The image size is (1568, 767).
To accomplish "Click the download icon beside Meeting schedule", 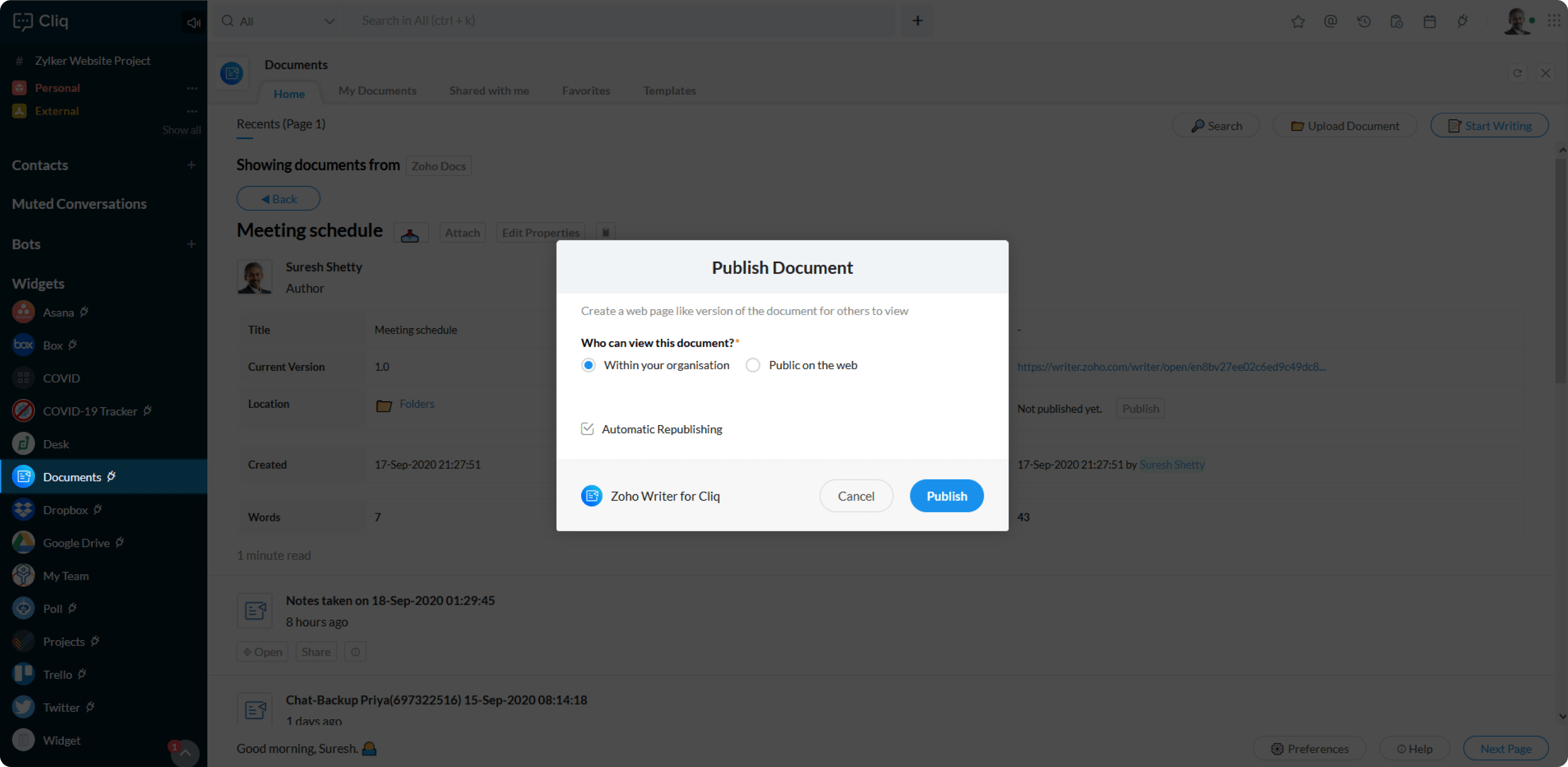I will tap(410, 233).
